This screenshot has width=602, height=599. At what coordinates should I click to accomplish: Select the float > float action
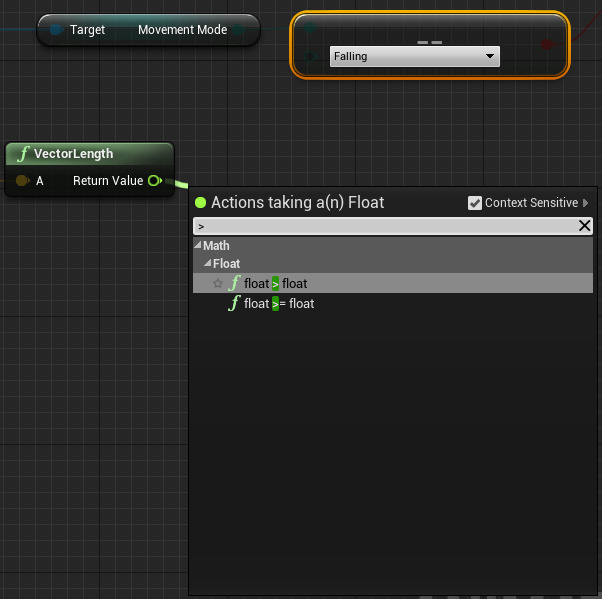pos(275,284)
